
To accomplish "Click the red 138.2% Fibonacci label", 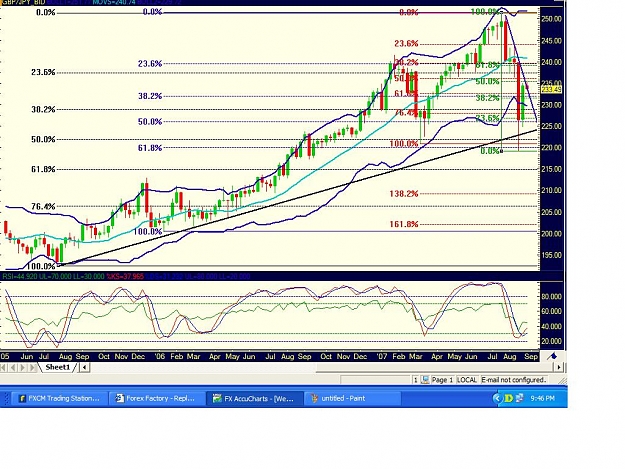I will pyautogui.click(x=404, y=194).
